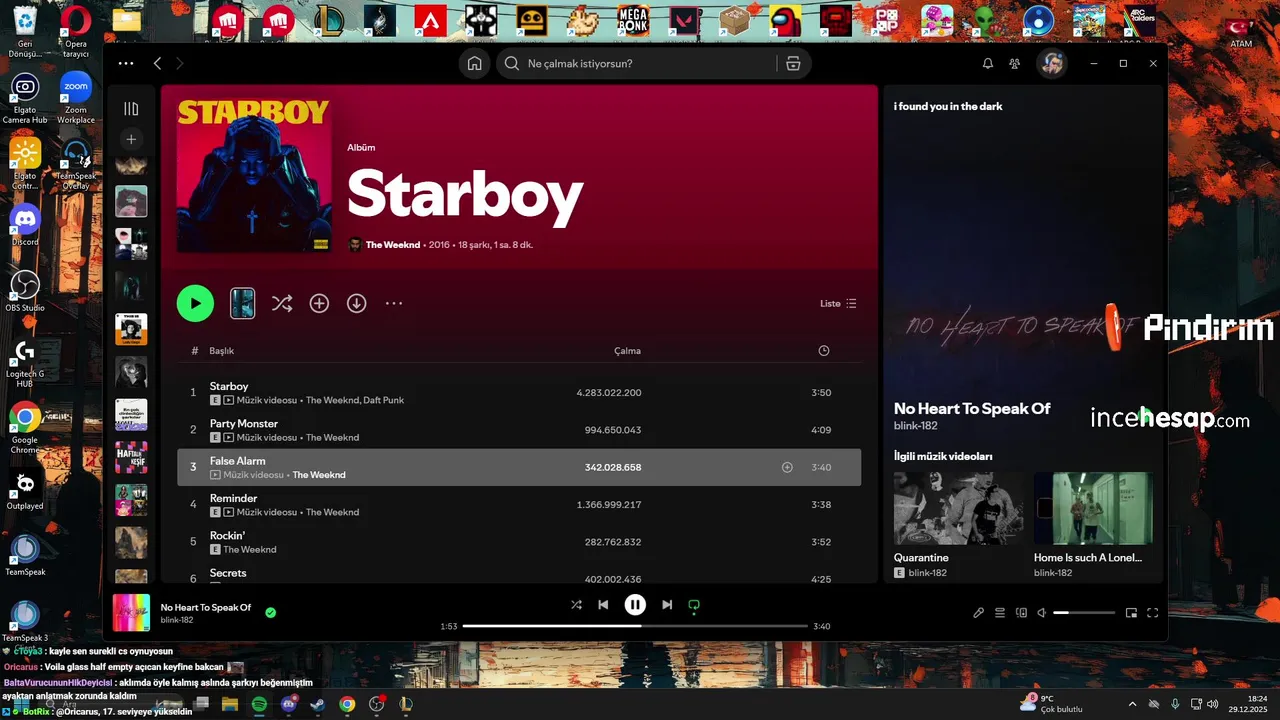
Task: Click Spotify icon in the taskbar
Action: tap(259, 704)
